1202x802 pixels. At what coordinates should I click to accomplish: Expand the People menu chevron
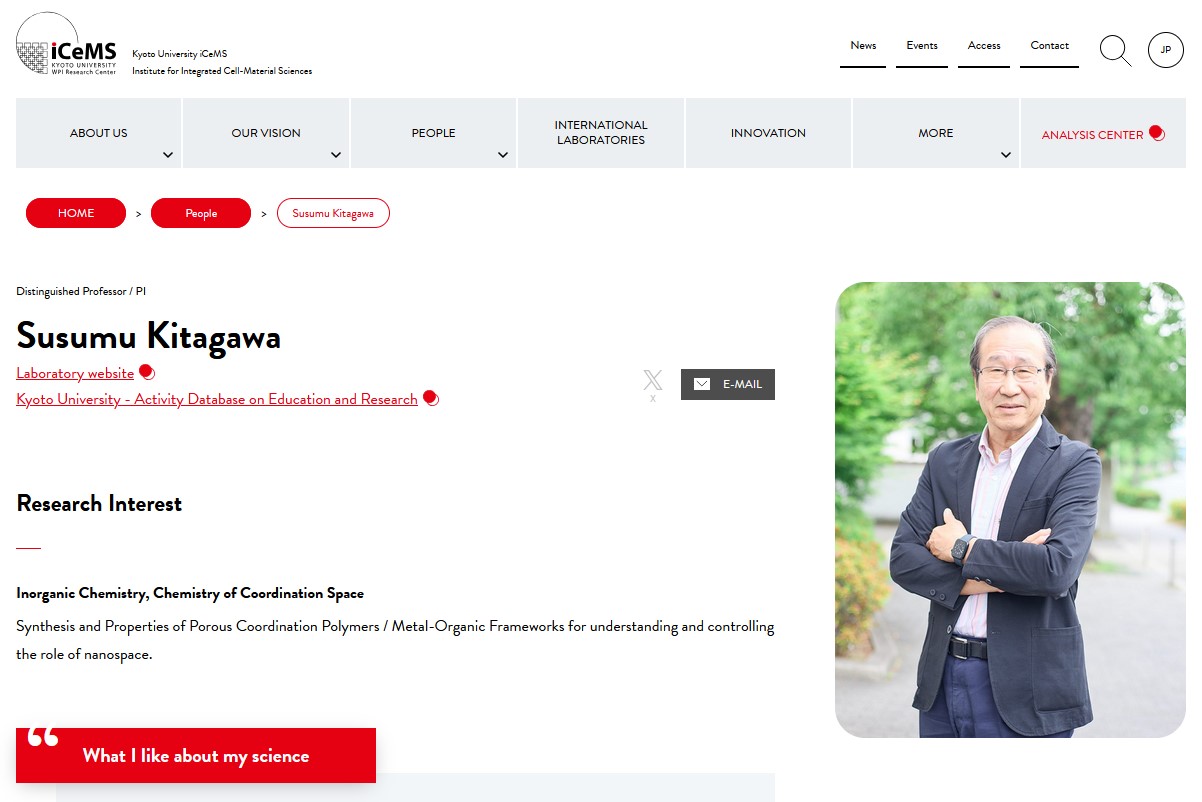coord(503,155)
